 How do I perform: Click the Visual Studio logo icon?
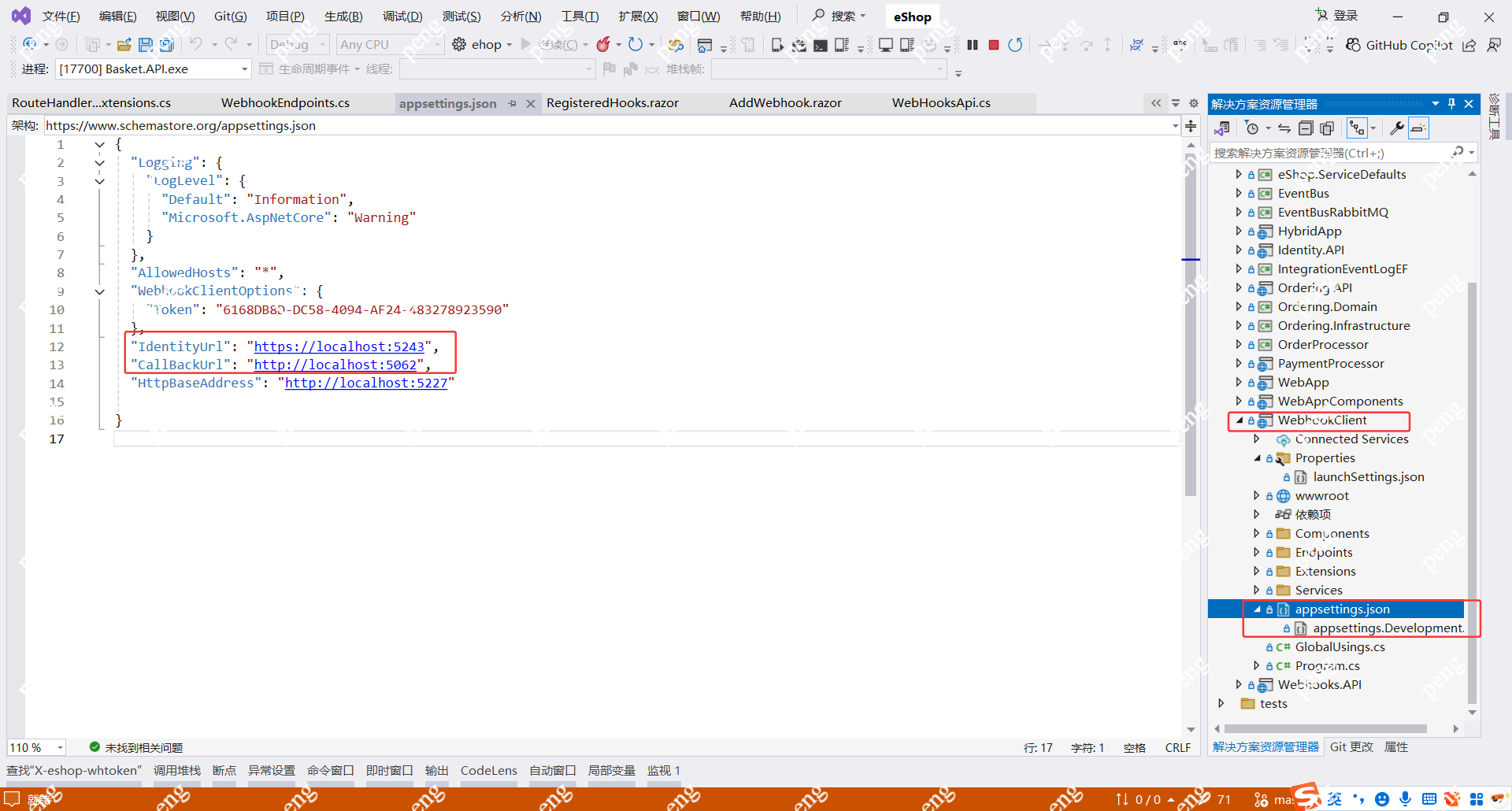(21, 16)
